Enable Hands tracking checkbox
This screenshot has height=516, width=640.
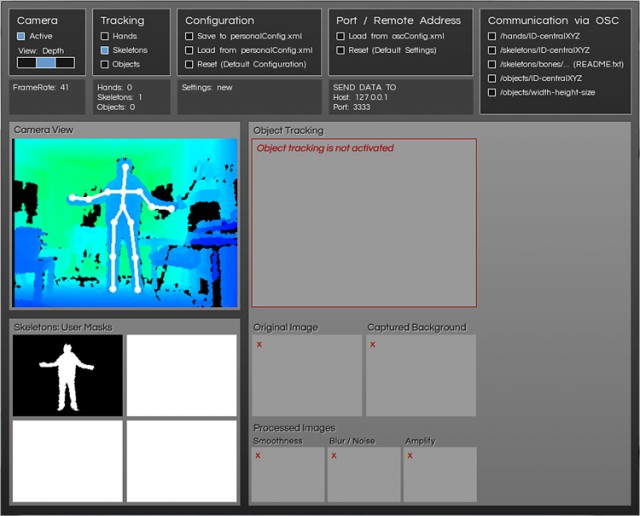(105, 36)
